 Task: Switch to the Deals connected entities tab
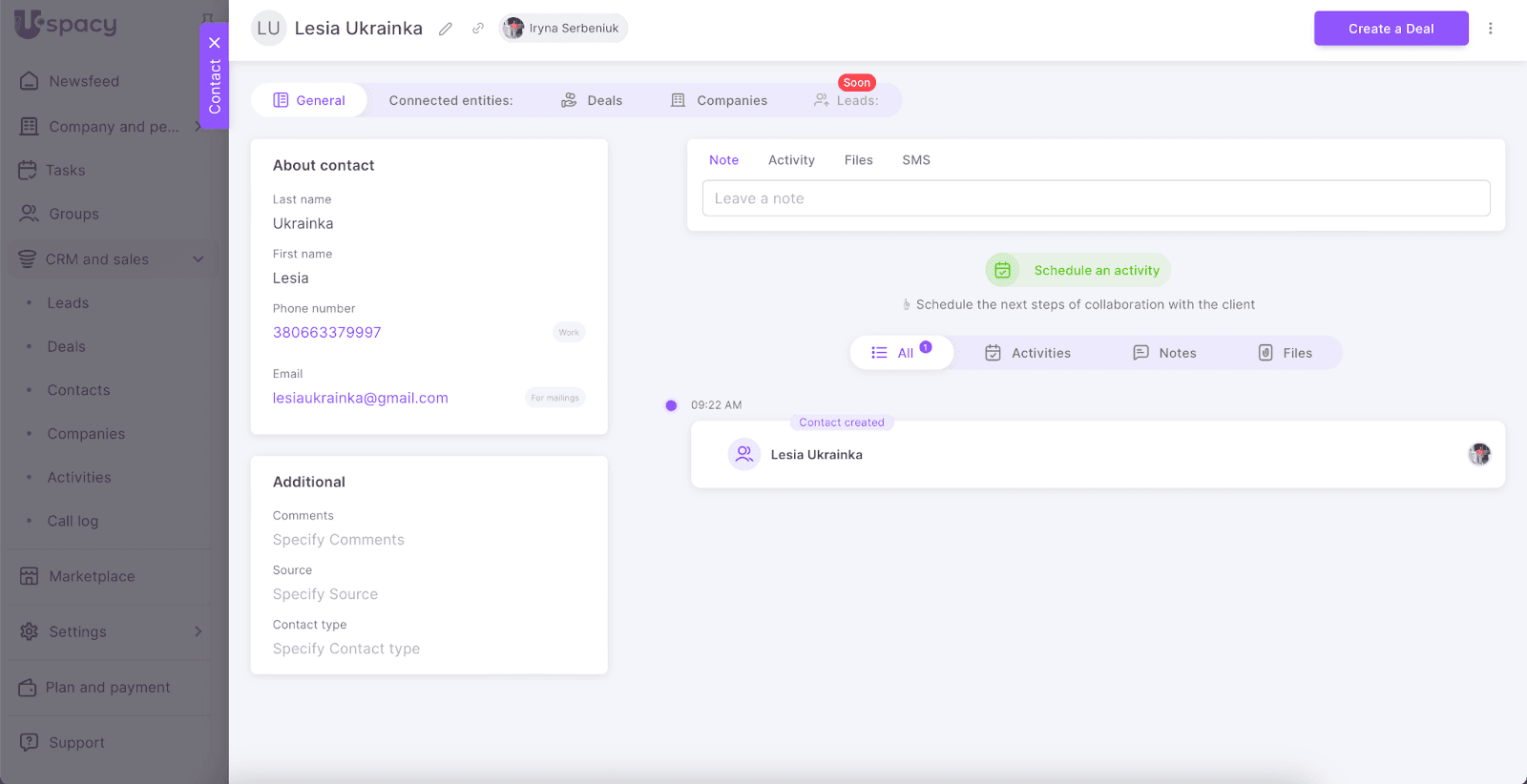(x=592, y=100)
